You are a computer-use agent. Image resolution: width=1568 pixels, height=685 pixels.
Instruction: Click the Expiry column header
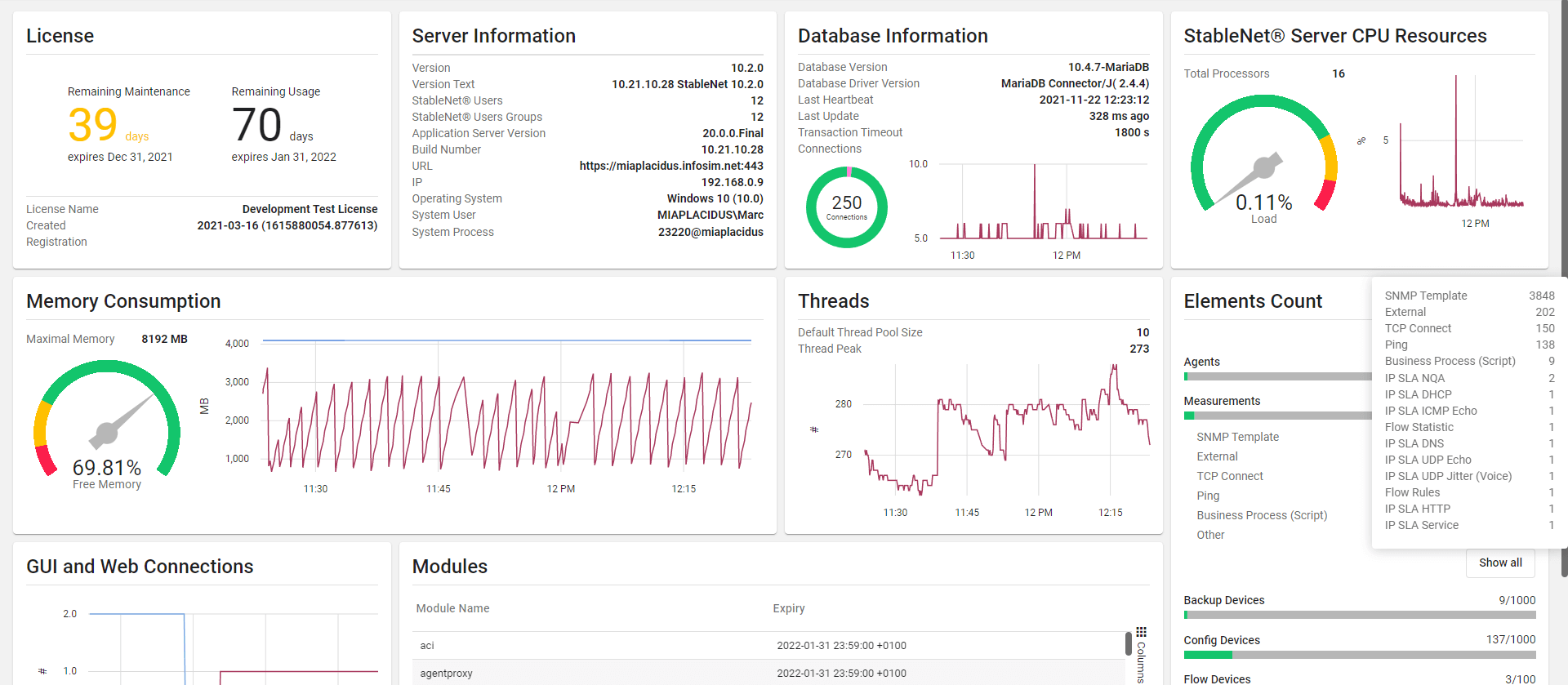tap(789, 608)
